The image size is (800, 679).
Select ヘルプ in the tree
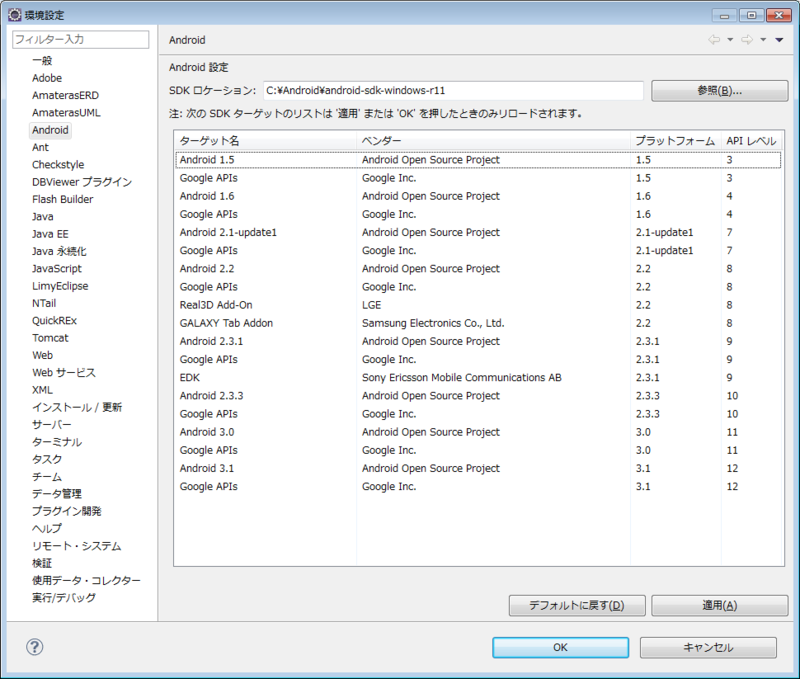pyautogui.click(x=47, y=529)
